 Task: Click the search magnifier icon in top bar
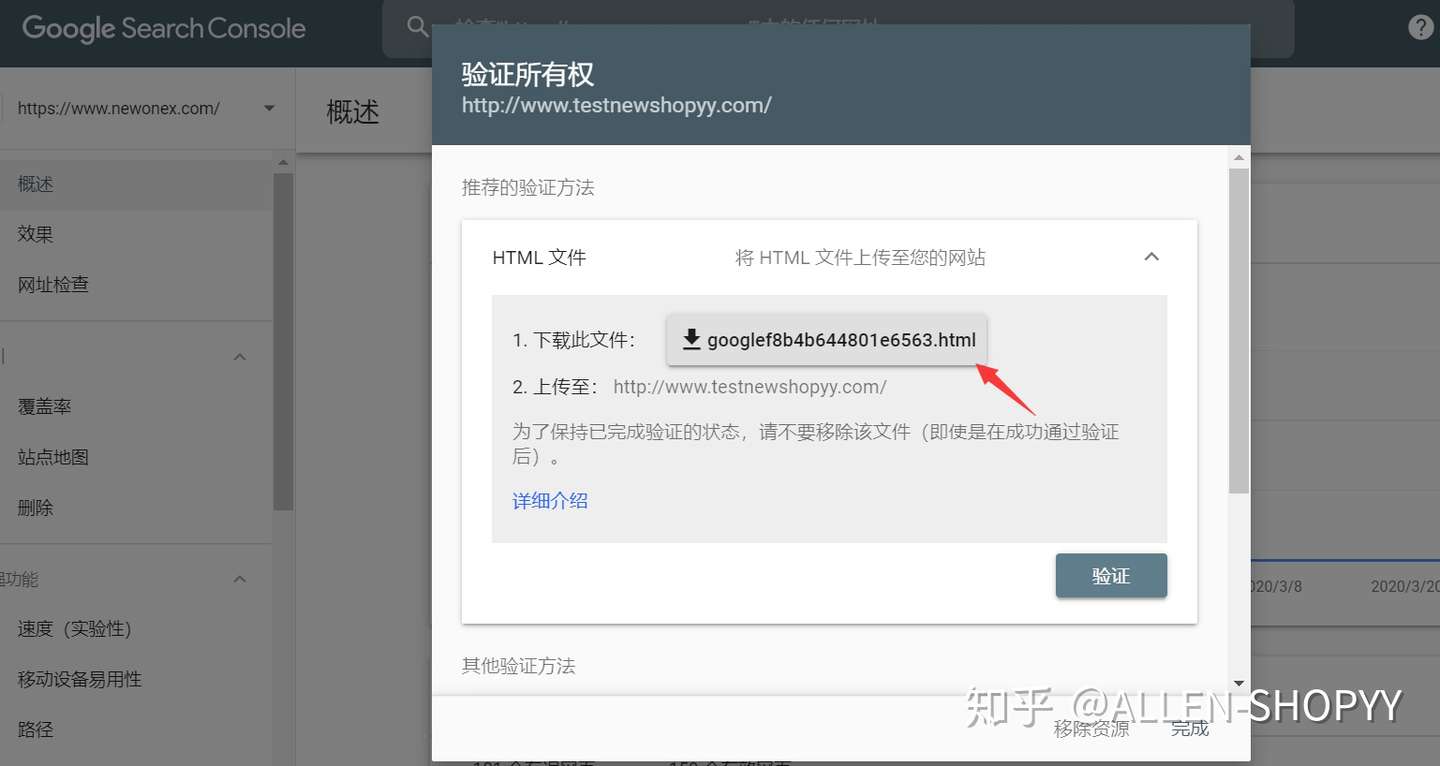pos(418,27)
